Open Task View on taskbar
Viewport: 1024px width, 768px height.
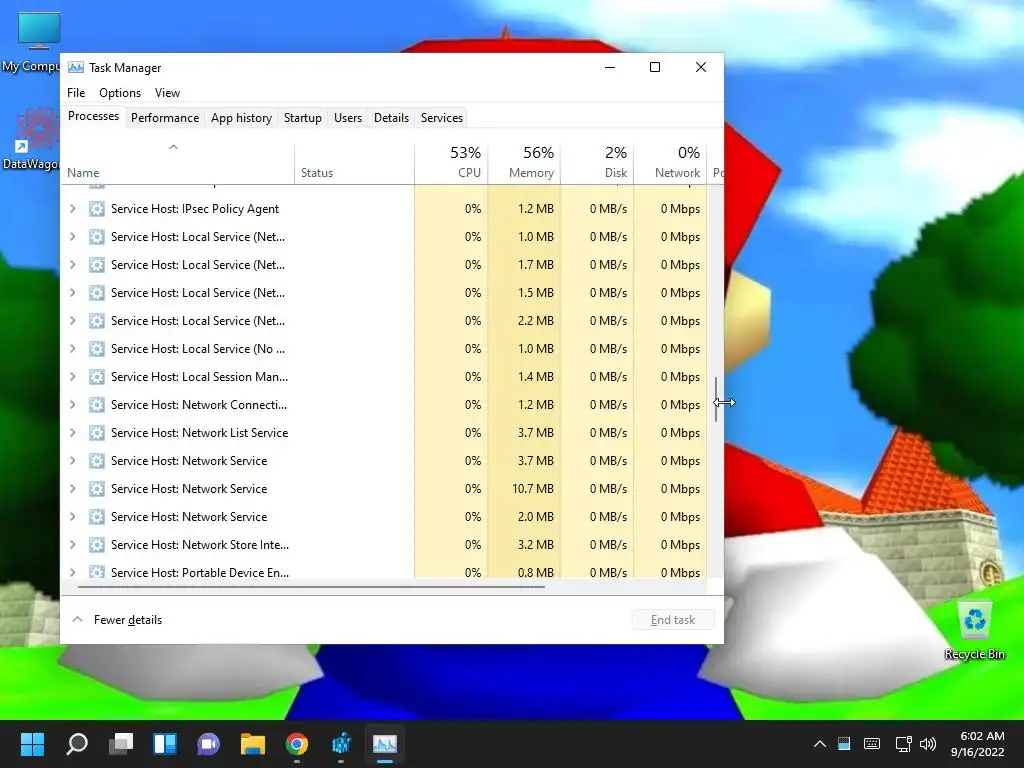(121, 743)
